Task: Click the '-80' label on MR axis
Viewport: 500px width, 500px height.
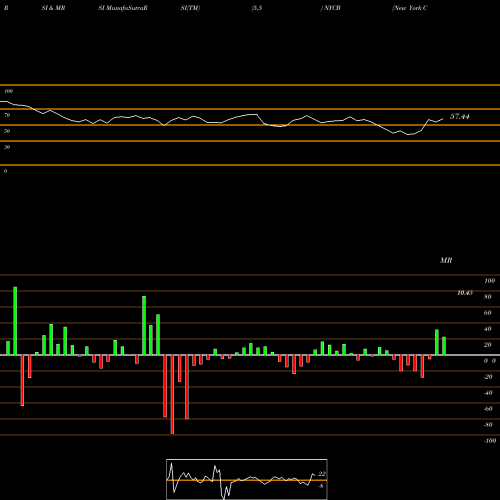Action: pyautogui.click(x=488, y=425)
